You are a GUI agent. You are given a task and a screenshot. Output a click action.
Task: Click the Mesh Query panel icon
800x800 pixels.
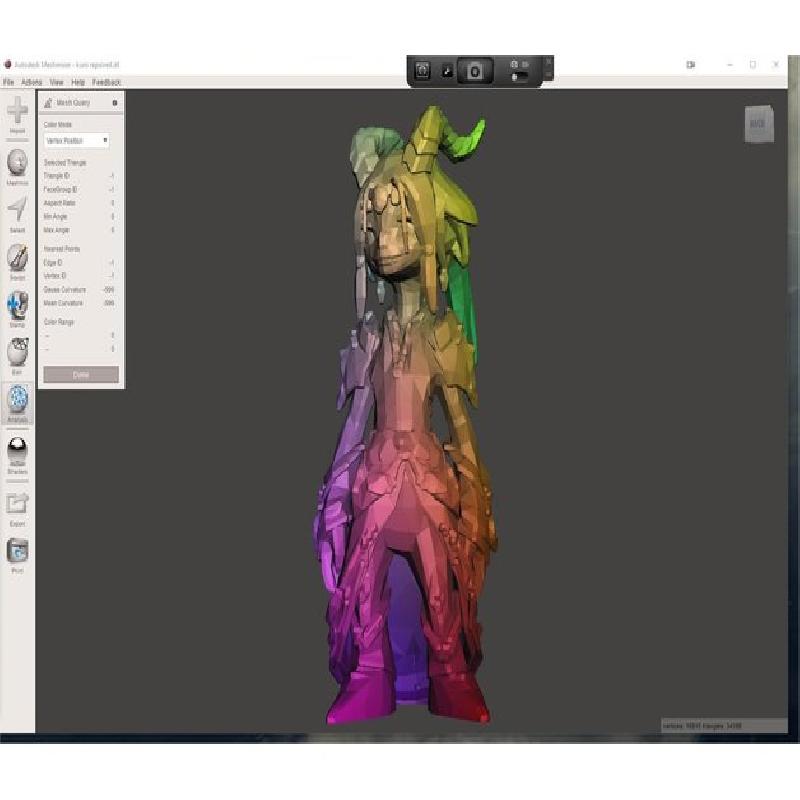[x=48, y=103]
